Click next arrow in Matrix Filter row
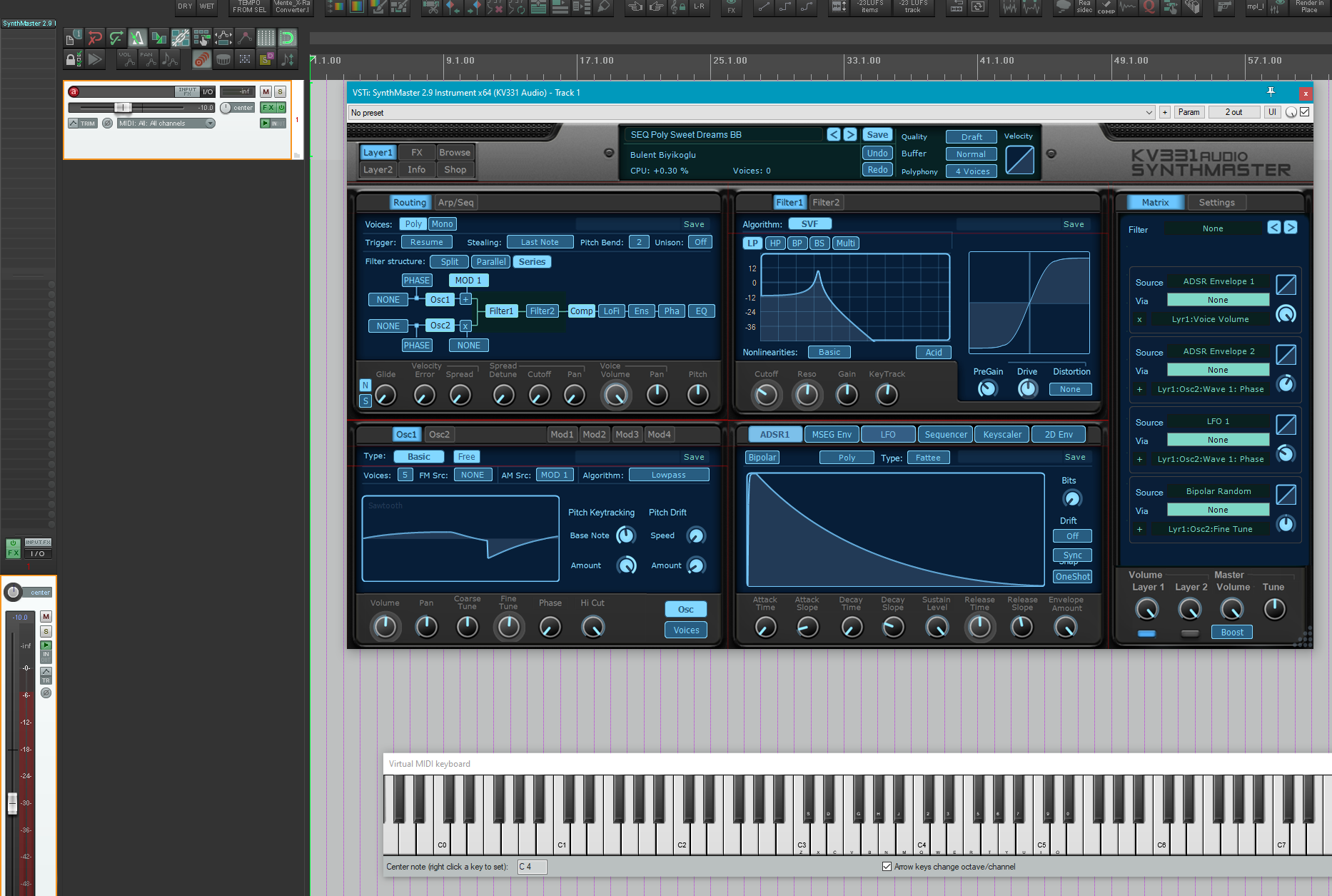The height and width of the screenshot is (896, 1332). click(1291, 227)
